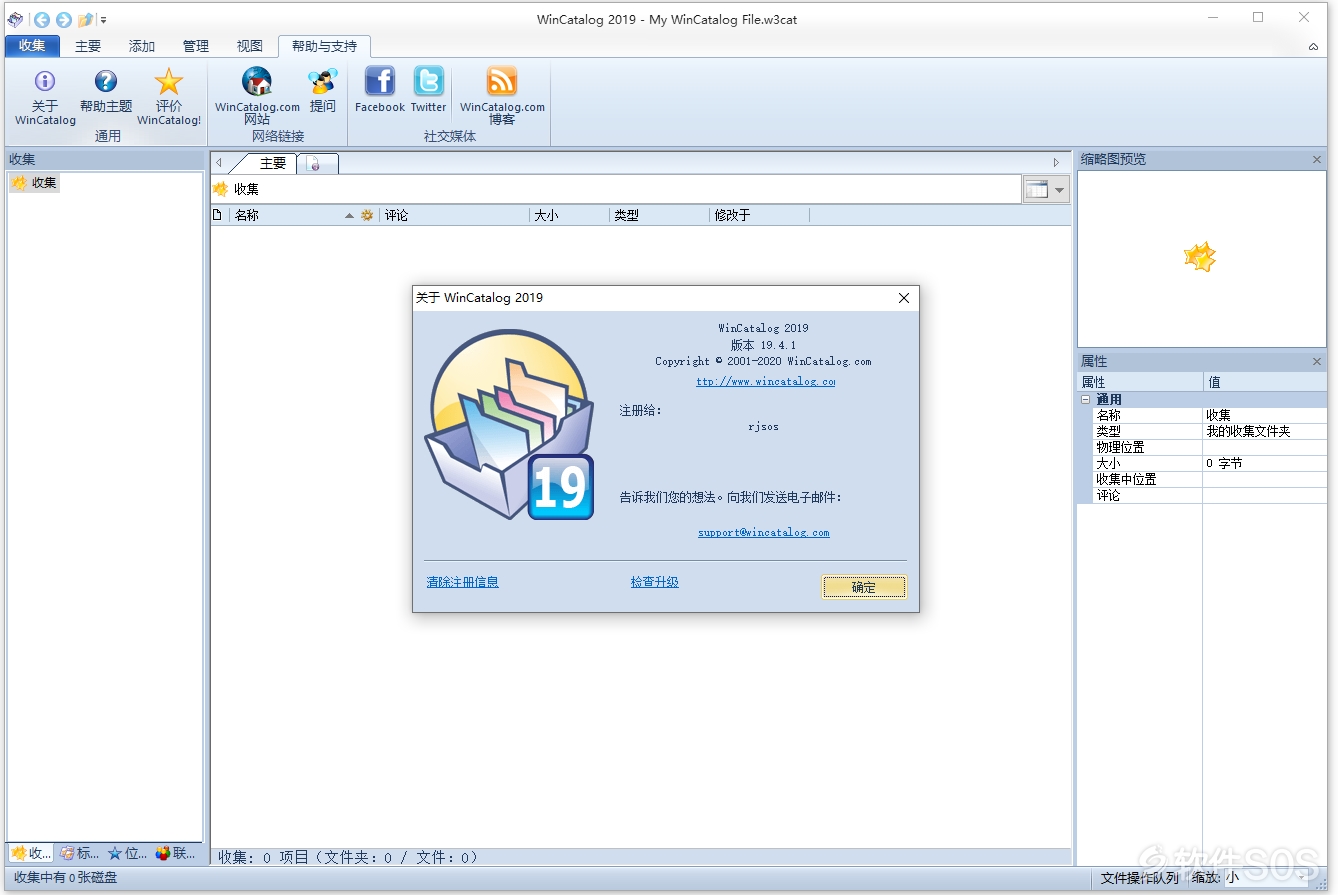The height and width of the screenshot is (895, 1338).
Task: Click 类型 property value 我的收集文件夹
Action: 1264,431
